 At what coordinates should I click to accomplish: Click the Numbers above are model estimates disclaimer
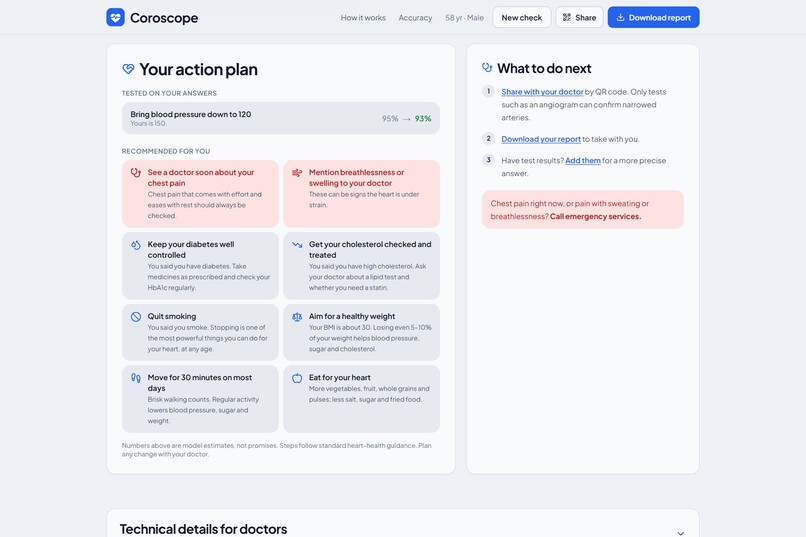coord(277,450)
